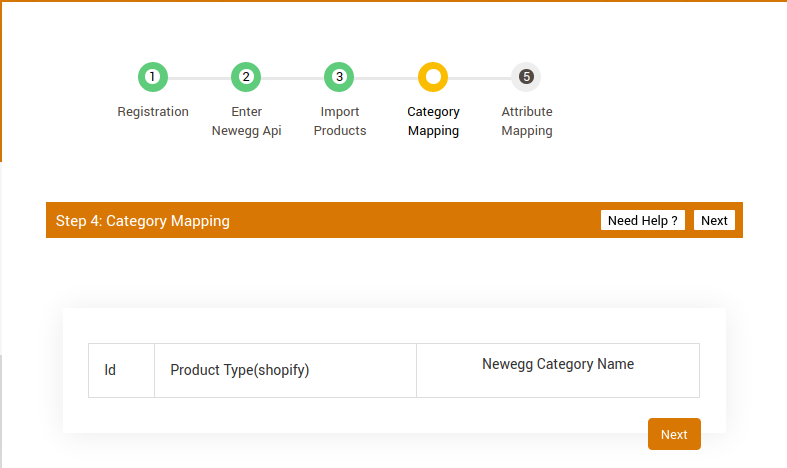Switch to Import Products step label
The width and height of the screenshot is (787, 468).
(x=340, y=121)
